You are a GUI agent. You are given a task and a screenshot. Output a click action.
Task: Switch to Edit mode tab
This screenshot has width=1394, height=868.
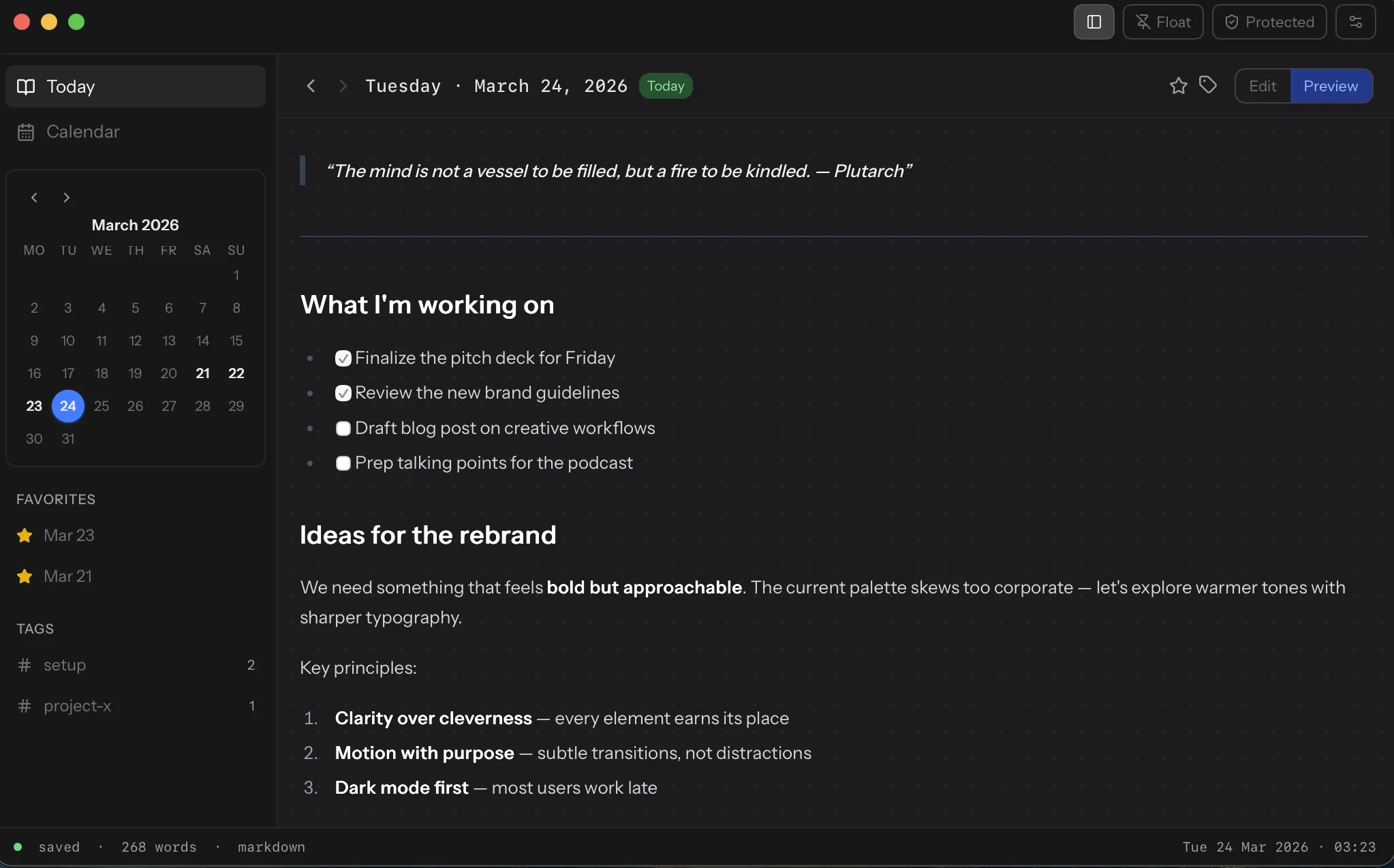pyautogui.click(x=1262, y=86)
